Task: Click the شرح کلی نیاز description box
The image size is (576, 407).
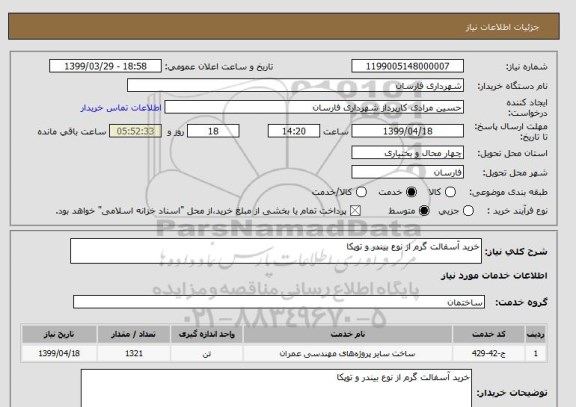Action: [x=276, y=251]
